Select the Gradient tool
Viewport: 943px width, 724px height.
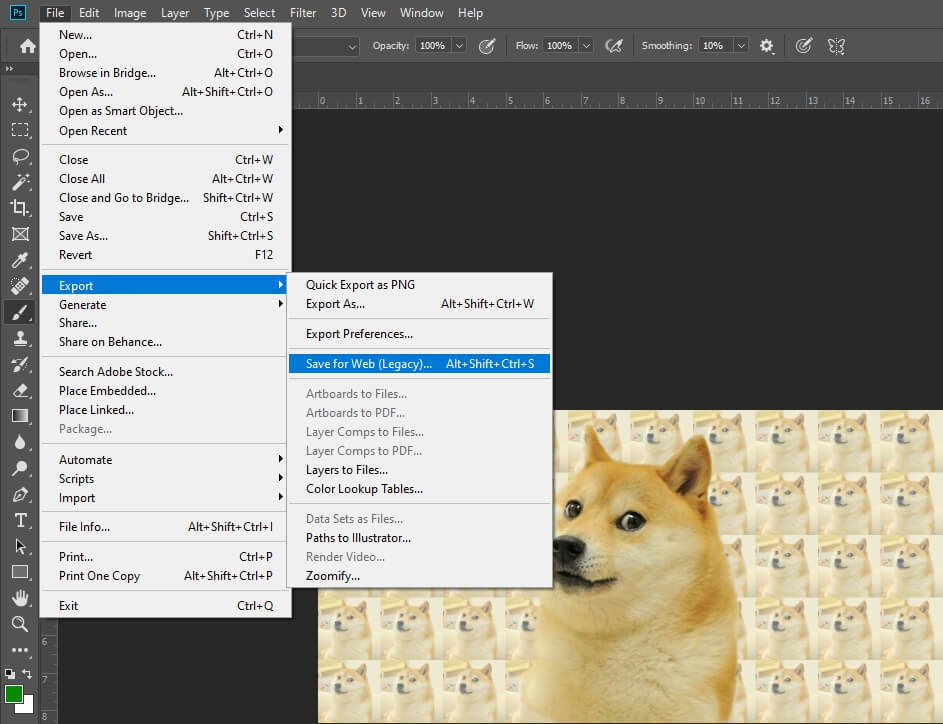[x=20, y=416]
